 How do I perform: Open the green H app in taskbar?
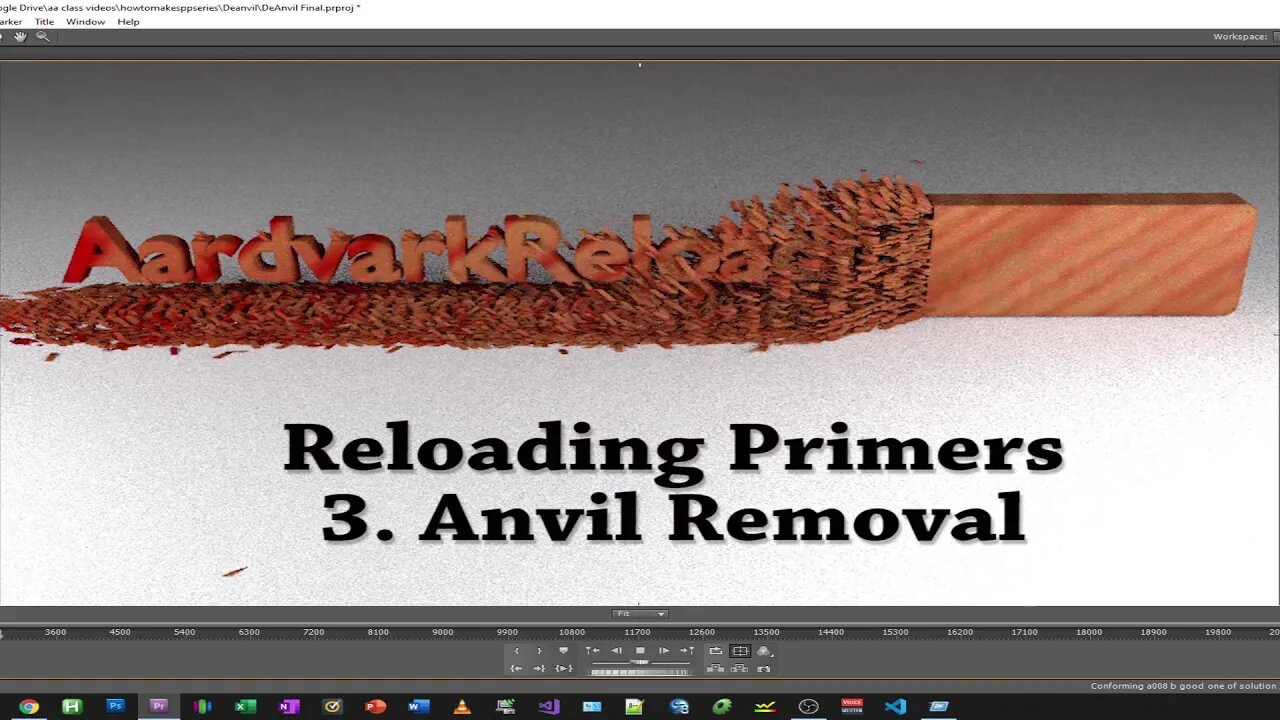pos(72,706)
